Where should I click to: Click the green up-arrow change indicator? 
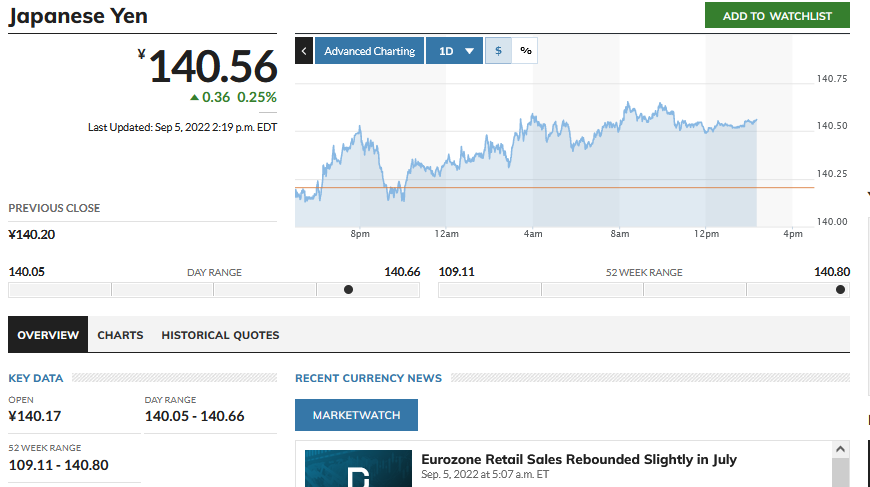tap(194, 98)
